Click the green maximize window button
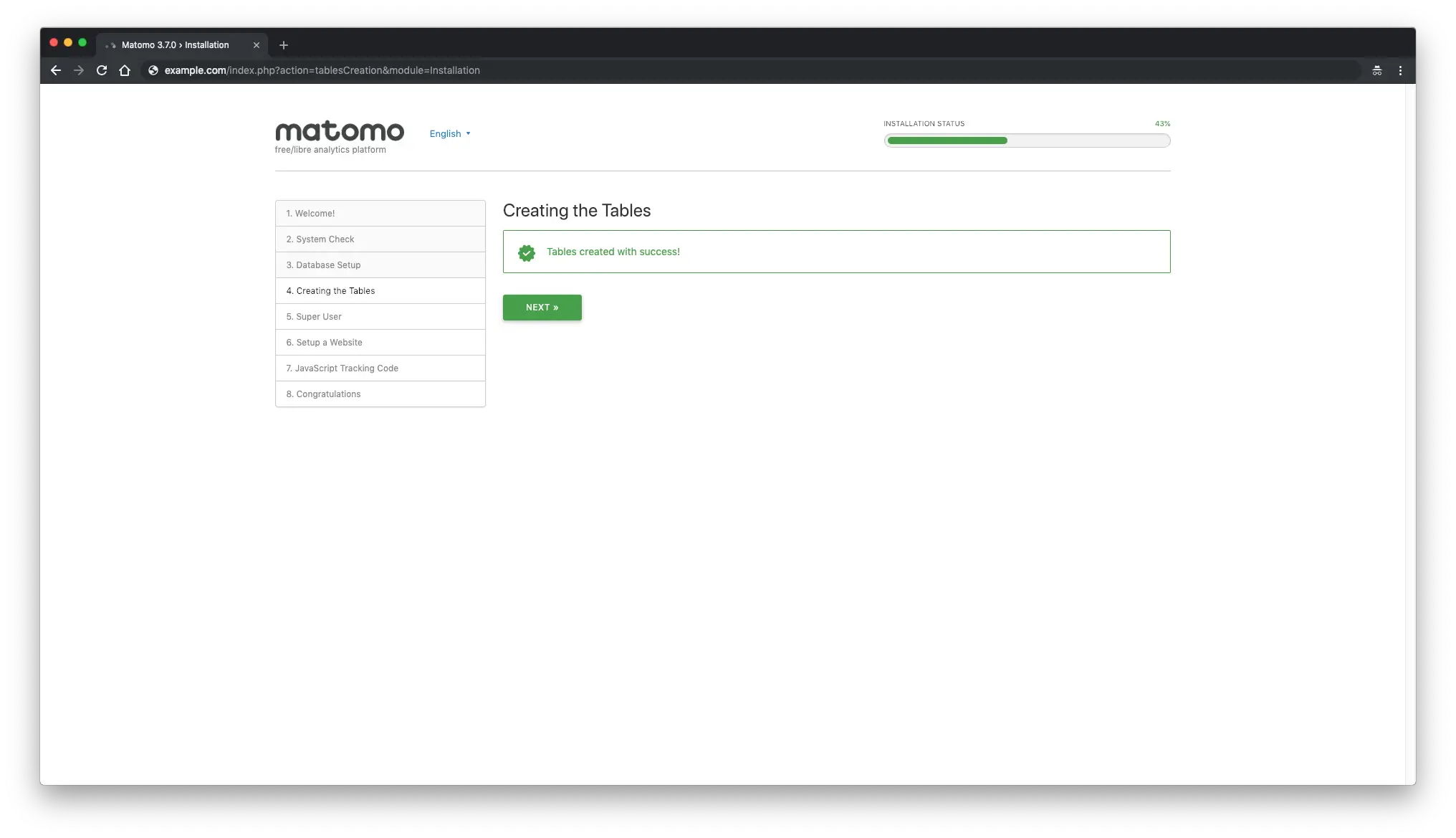This screenshot has height=838, width=1456. (x=82, y=43)
